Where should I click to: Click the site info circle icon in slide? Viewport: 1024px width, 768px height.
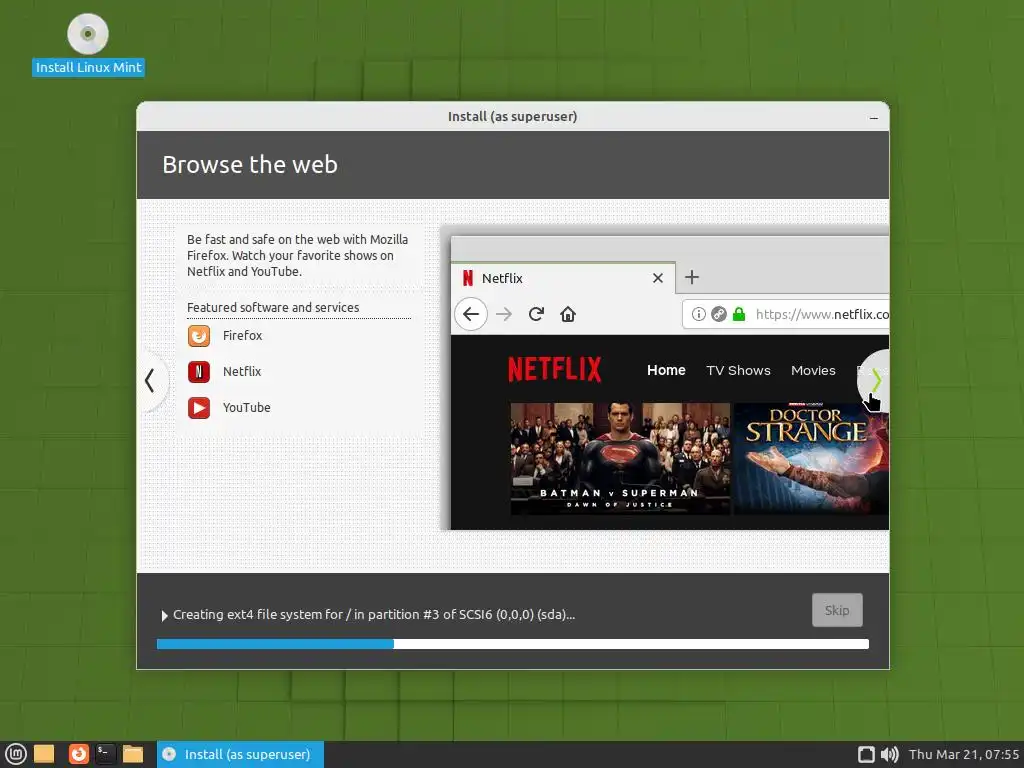(699, 314)
